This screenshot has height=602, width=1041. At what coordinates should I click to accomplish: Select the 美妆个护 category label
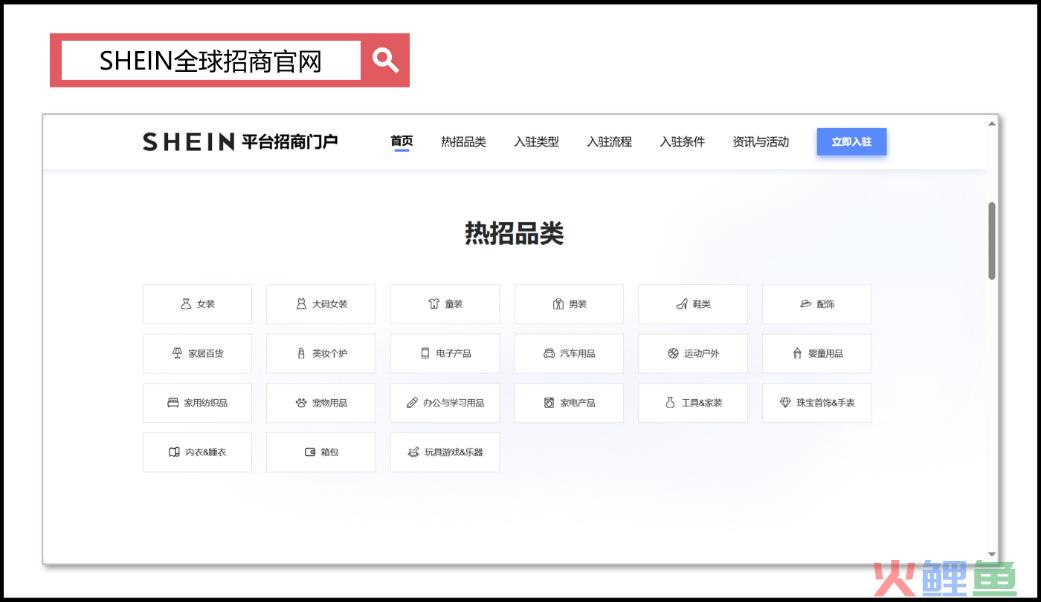330,353
